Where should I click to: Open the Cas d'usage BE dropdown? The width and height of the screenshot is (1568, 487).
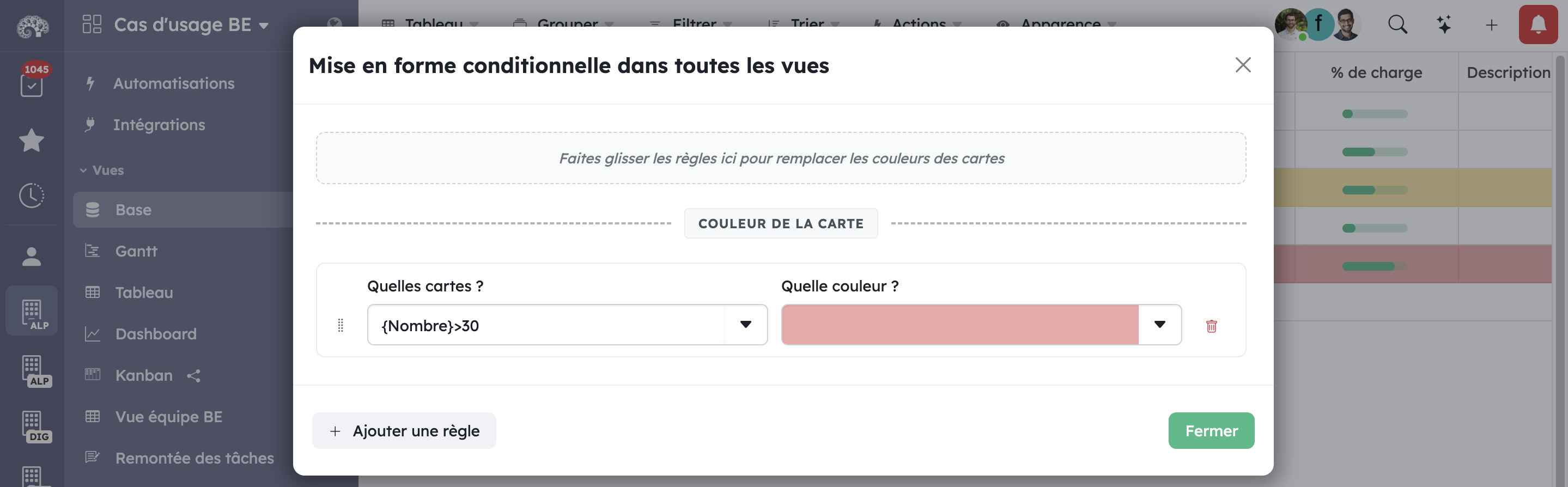click(263, 26)
